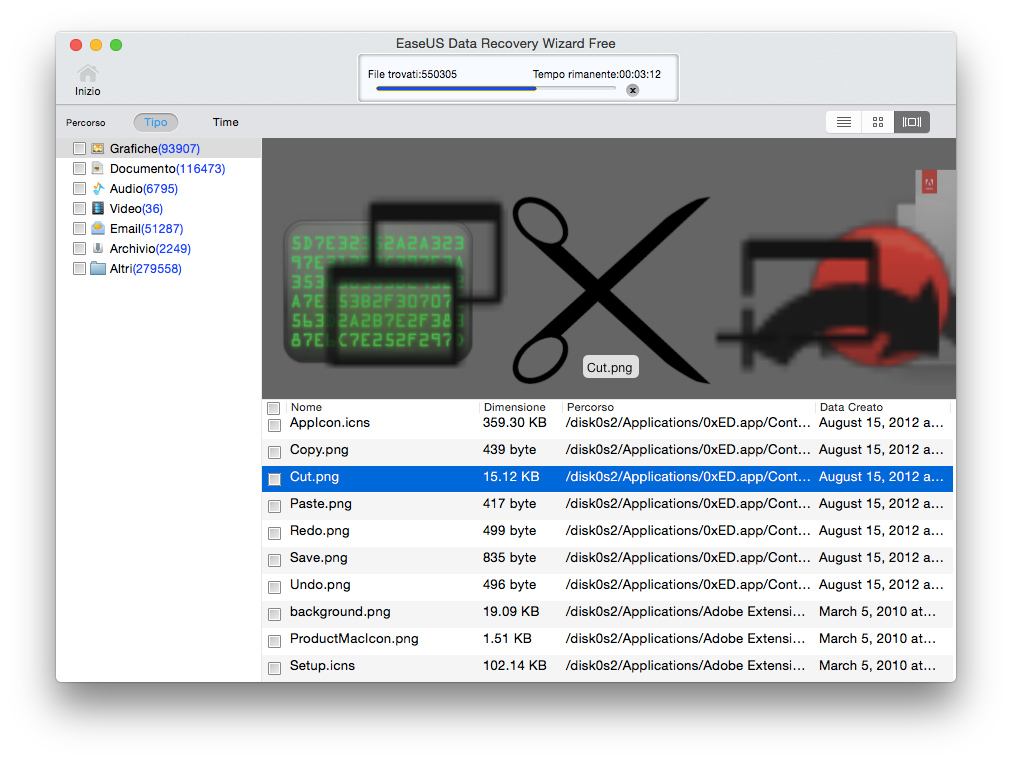The image size is (1012, 762).
Task: Select the Email(51287) category
Action: (147, 228)
